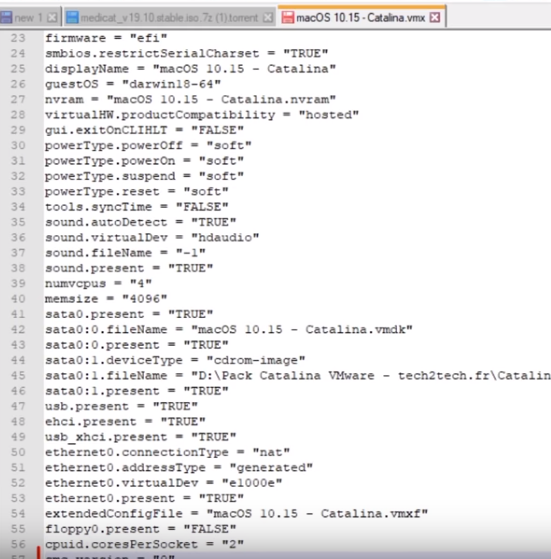Click the usb_xhci.present line
Image resolution: width=551 pixels, height=559 pixels.
(x=140, y=436)
